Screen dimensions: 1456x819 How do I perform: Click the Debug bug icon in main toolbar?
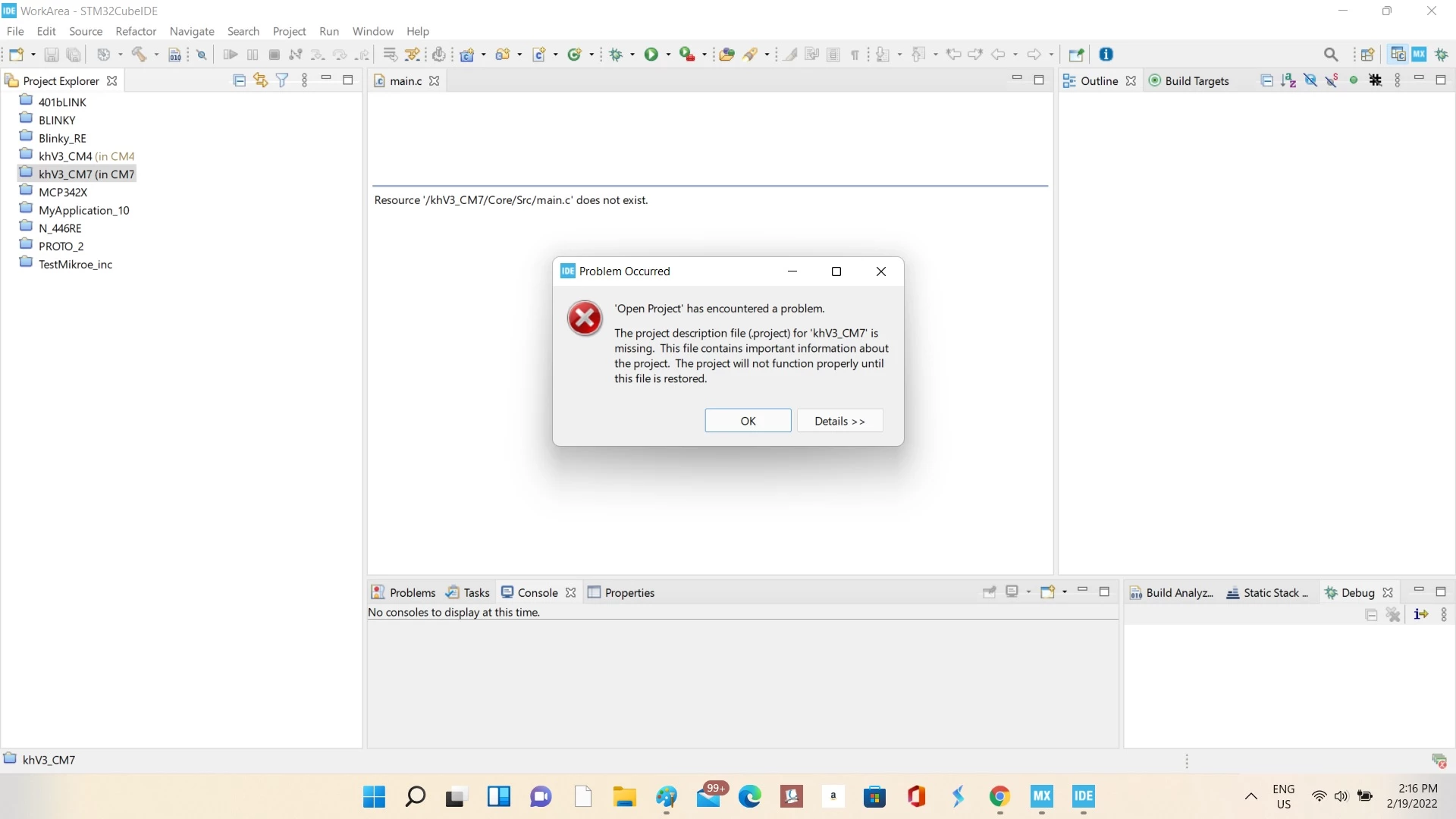coord(617,55)
